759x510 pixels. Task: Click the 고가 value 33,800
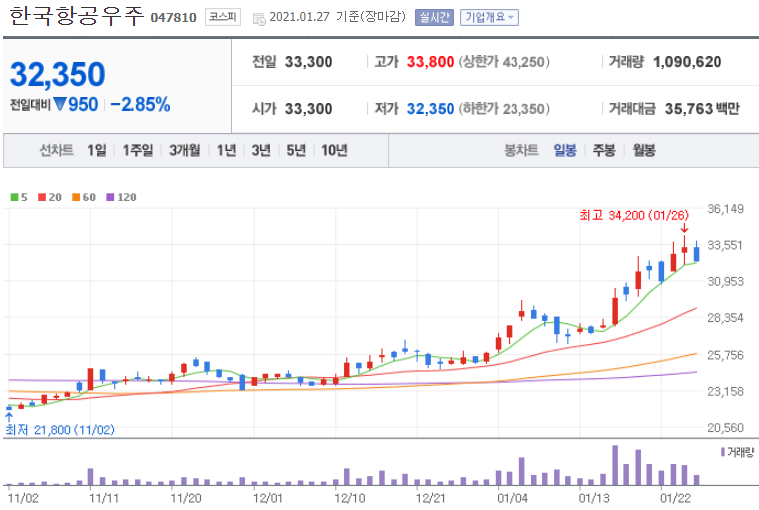(x=430, y=62)
